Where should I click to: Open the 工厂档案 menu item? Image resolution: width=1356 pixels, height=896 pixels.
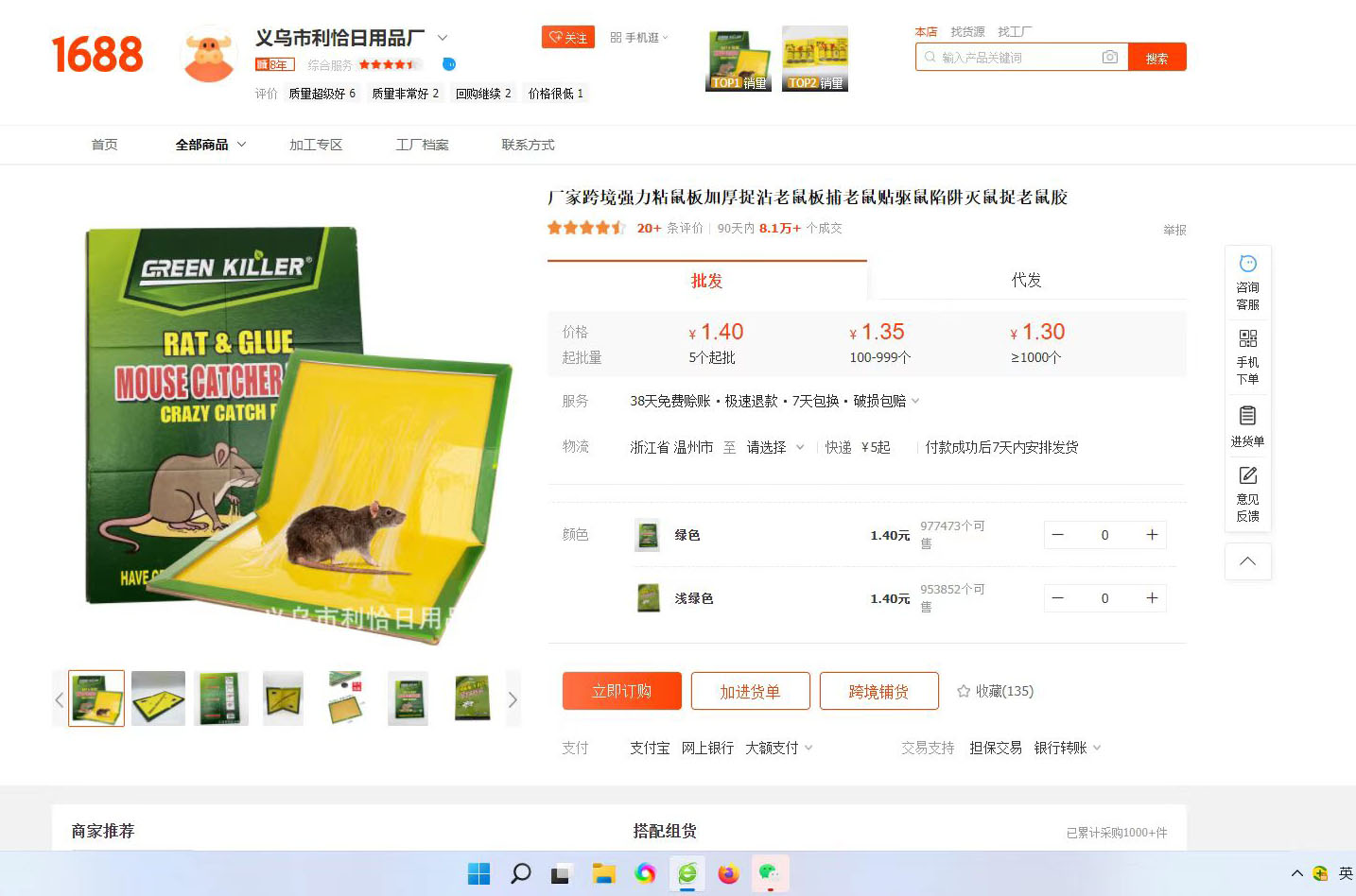[422, 145]
